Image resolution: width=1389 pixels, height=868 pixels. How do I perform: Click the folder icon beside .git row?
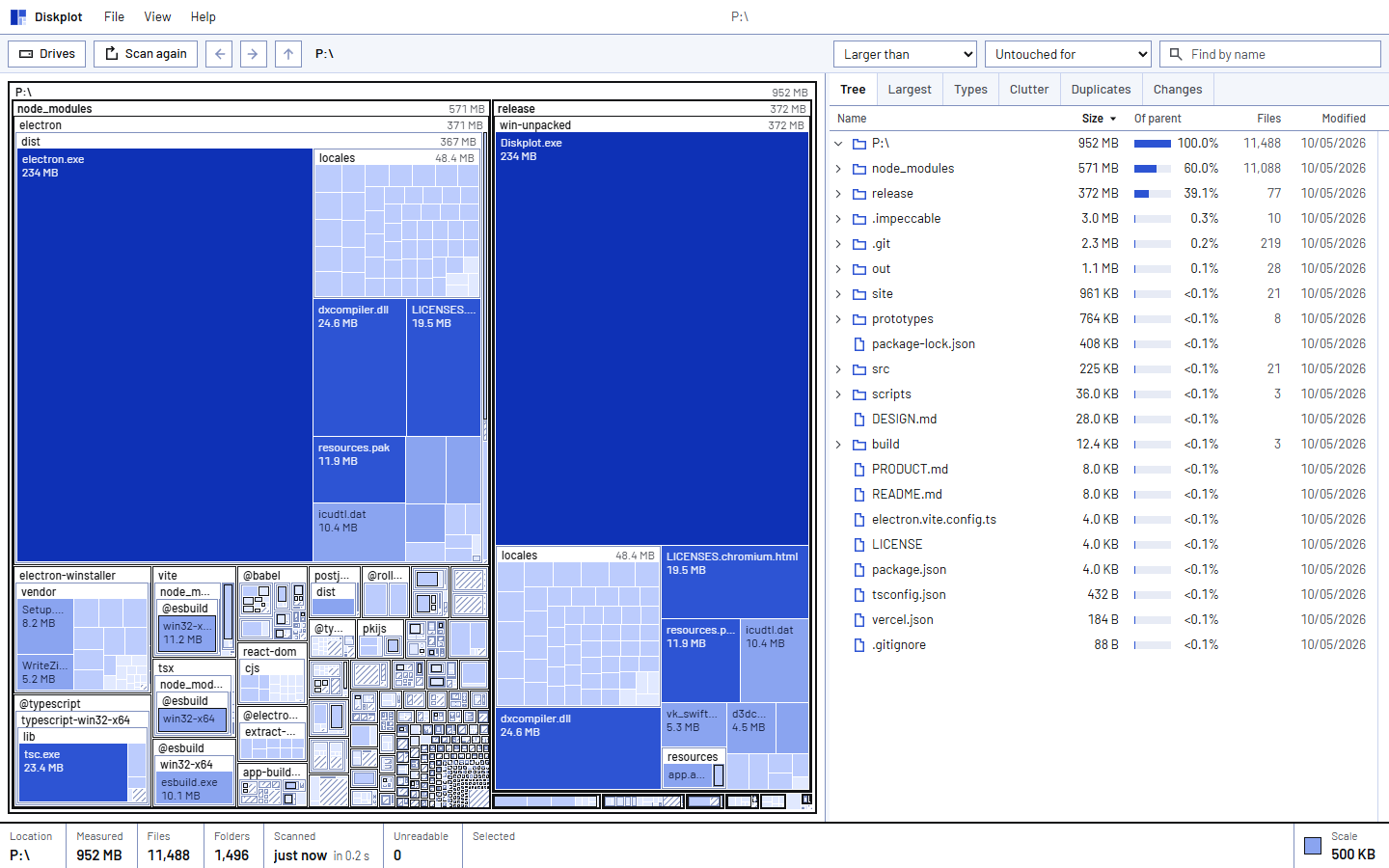pyautogui.click(x=859, y=244)
